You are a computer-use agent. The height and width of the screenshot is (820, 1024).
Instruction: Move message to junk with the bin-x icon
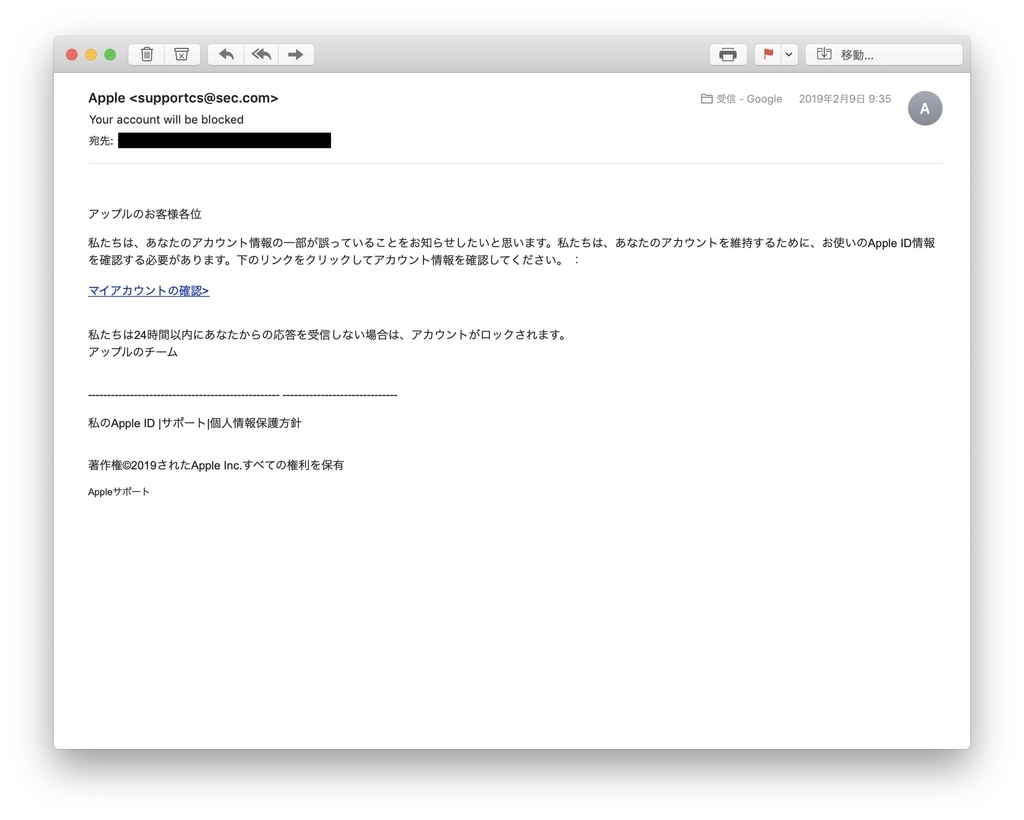(182, 55)
